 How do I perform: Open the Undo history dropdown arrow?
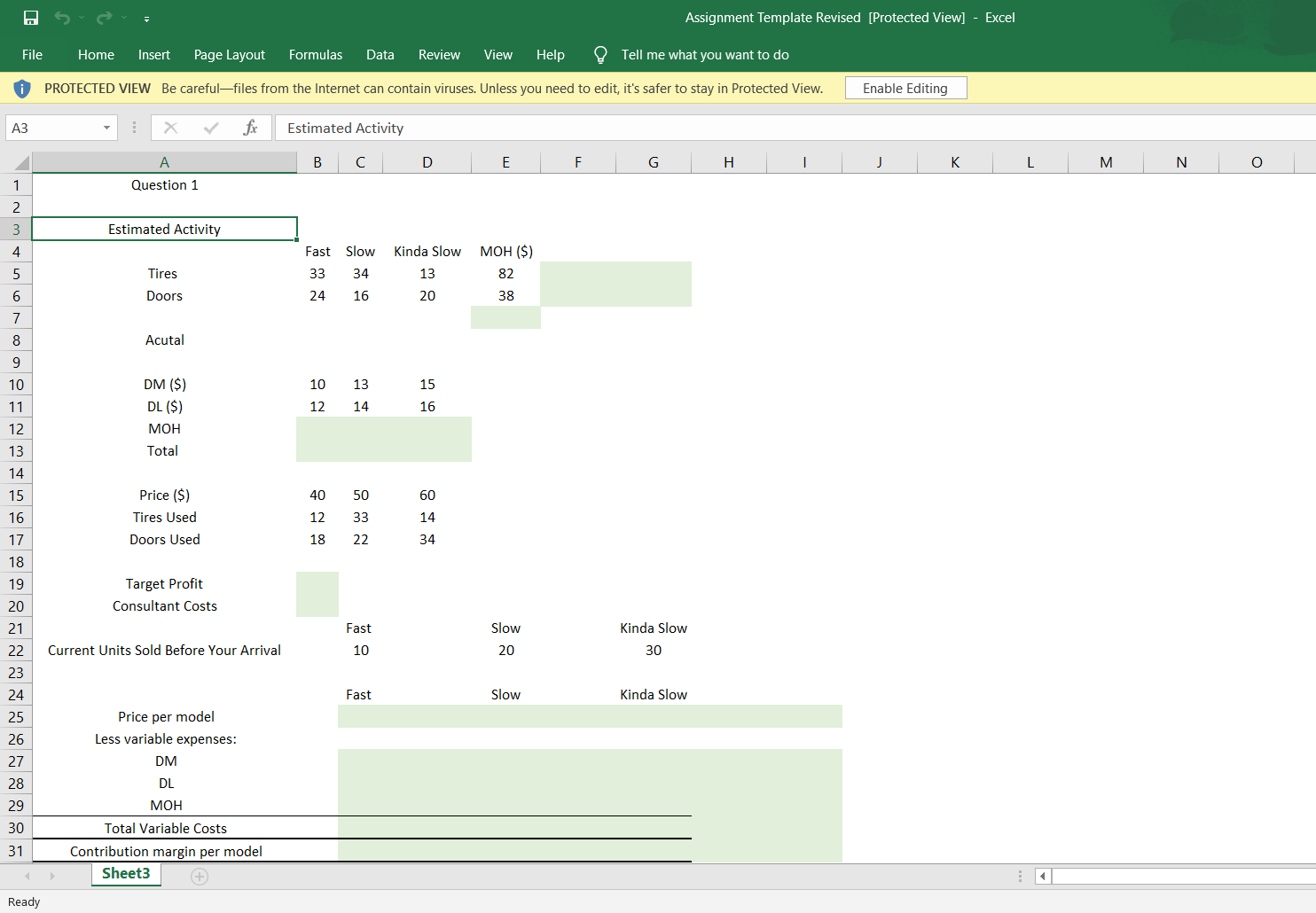[x=82, y=18]
